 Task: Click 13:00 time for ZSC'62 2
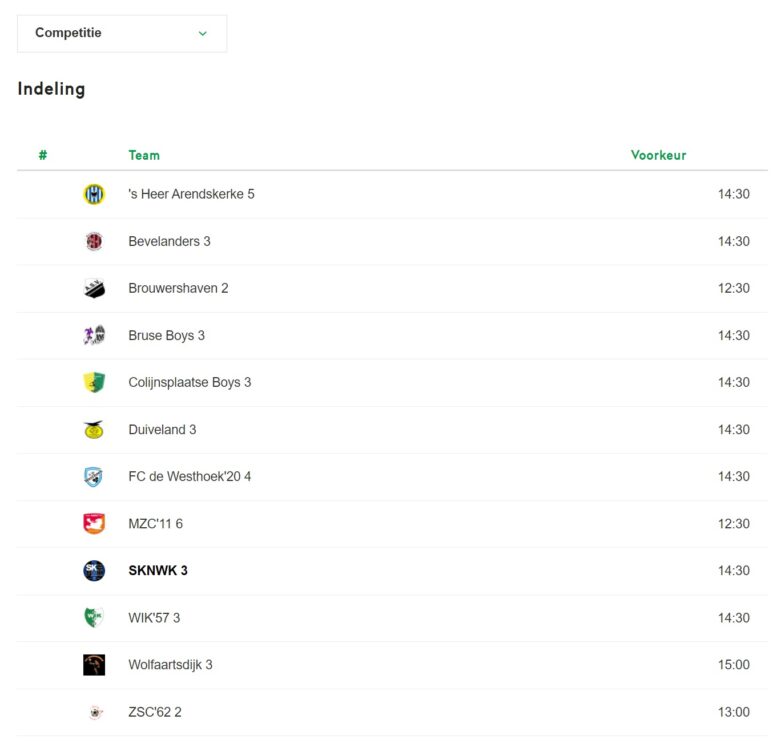(x=734, y=712)
